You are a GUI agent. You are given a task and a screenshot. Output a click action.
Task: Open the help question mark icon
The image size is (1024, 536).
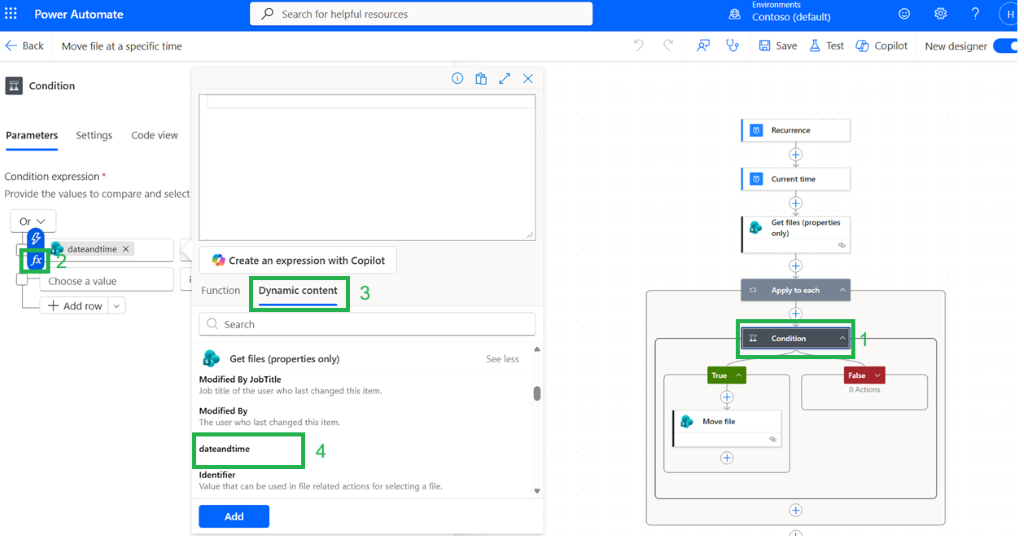click(x=975, y=14)
